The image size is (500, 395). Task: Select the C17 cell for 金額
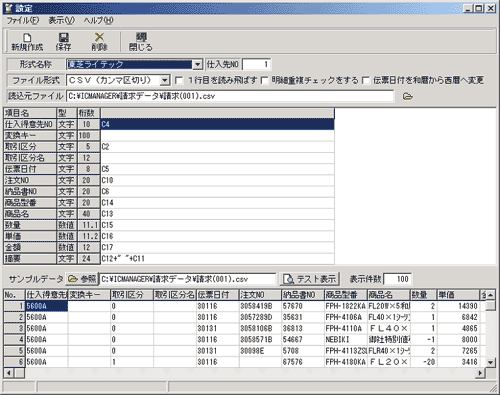tap(217, 247)
